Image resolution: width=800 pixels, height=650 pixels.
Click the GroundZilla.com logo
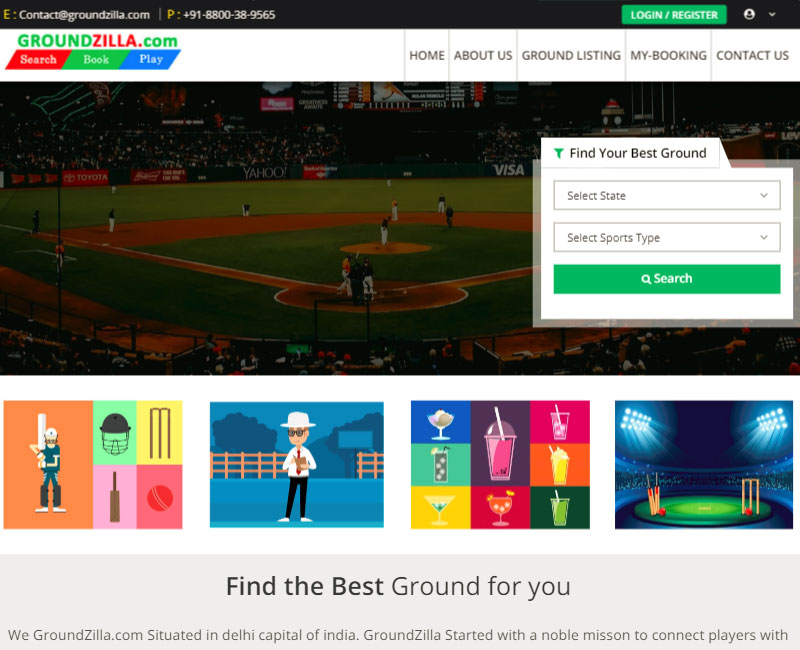93,51
